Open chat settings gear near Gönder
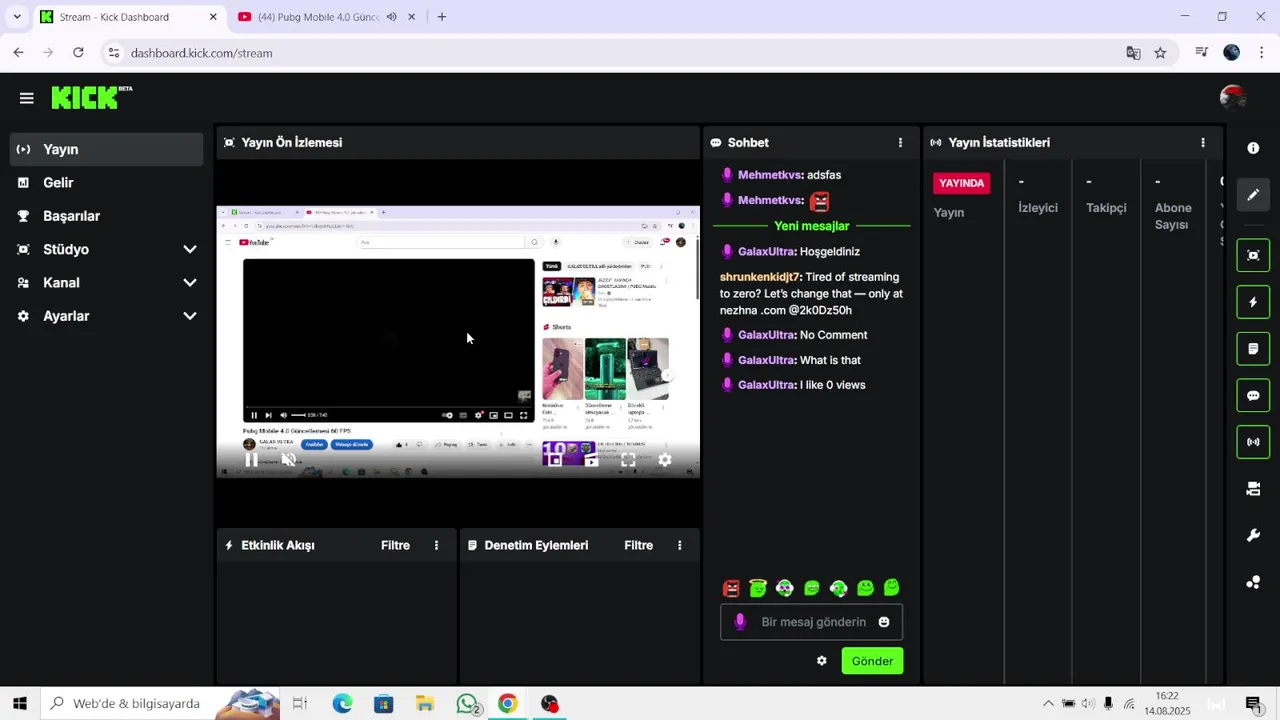1280x720 pixels. tap(822, 661)
